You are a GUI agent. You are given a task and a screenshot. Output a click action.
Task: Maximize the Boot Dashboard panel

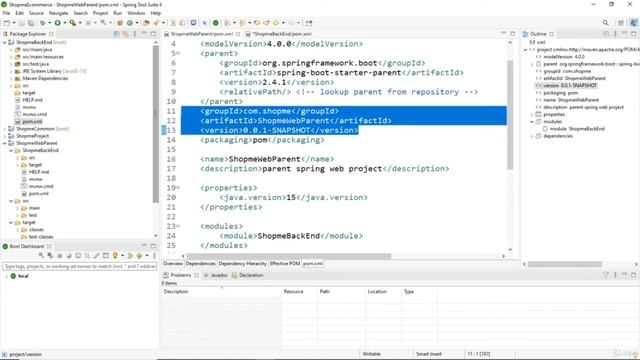tap(153, 246)
